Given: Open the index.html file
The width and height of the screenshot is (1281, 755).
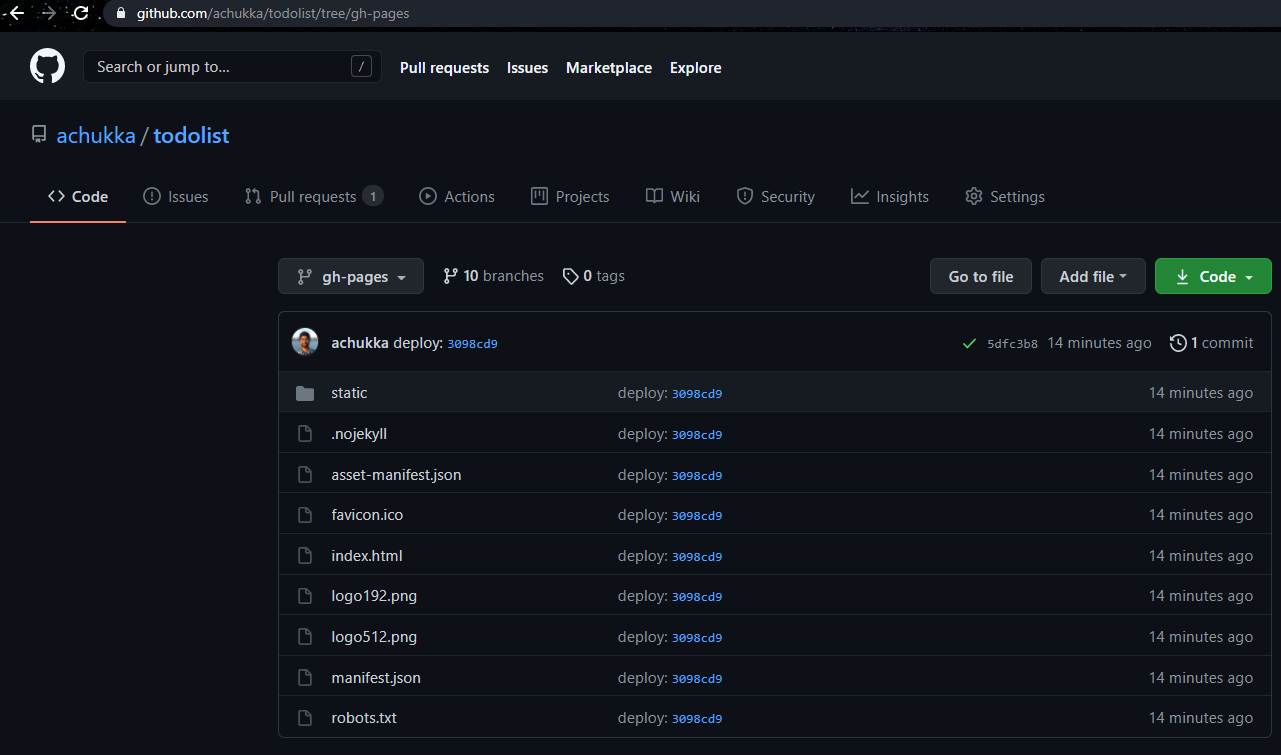Looking at the screenshot, I should [x=367, y=556].
